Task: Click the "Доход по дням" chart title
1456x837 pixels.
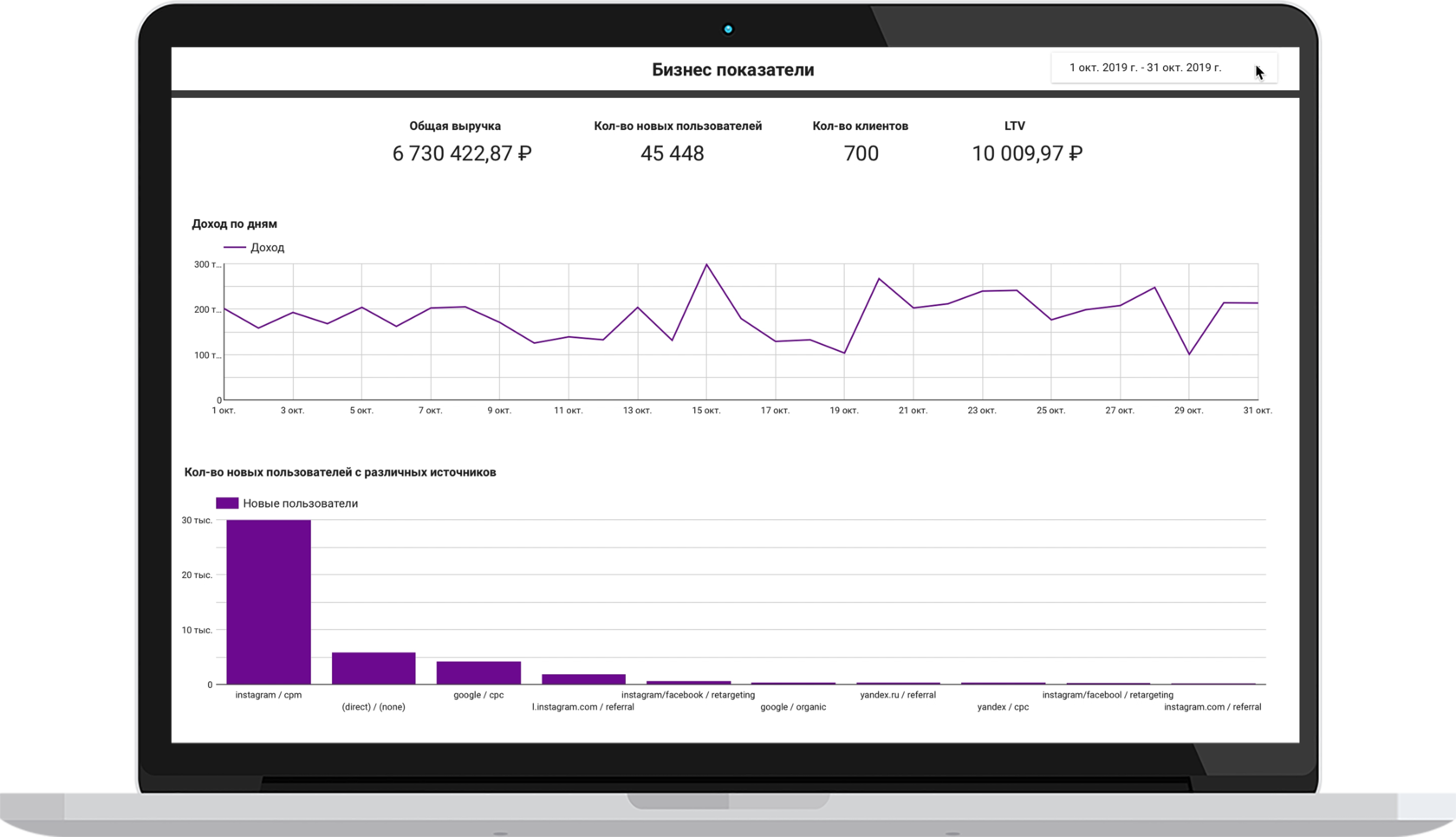Action: tap(235, 224)
